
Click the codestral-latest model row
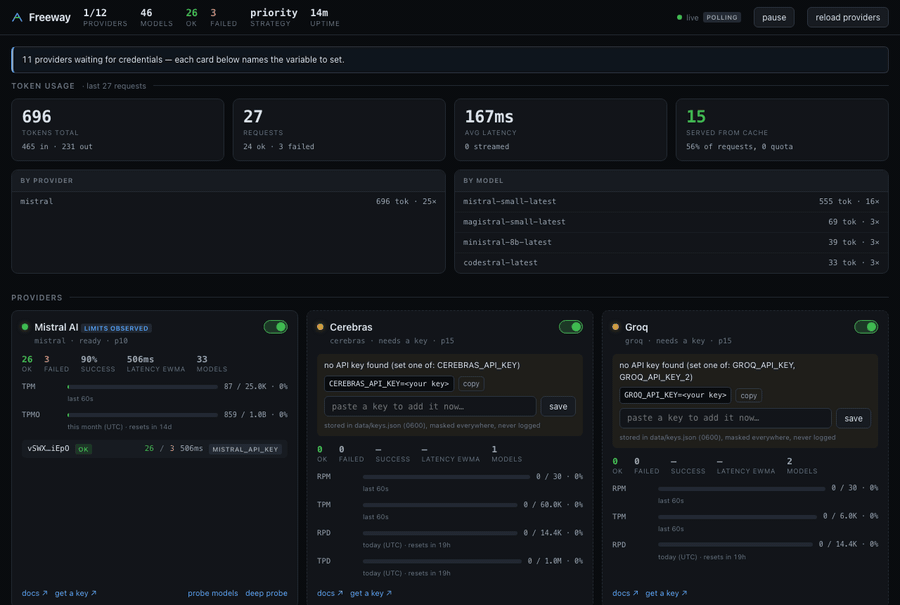[671, 263]
